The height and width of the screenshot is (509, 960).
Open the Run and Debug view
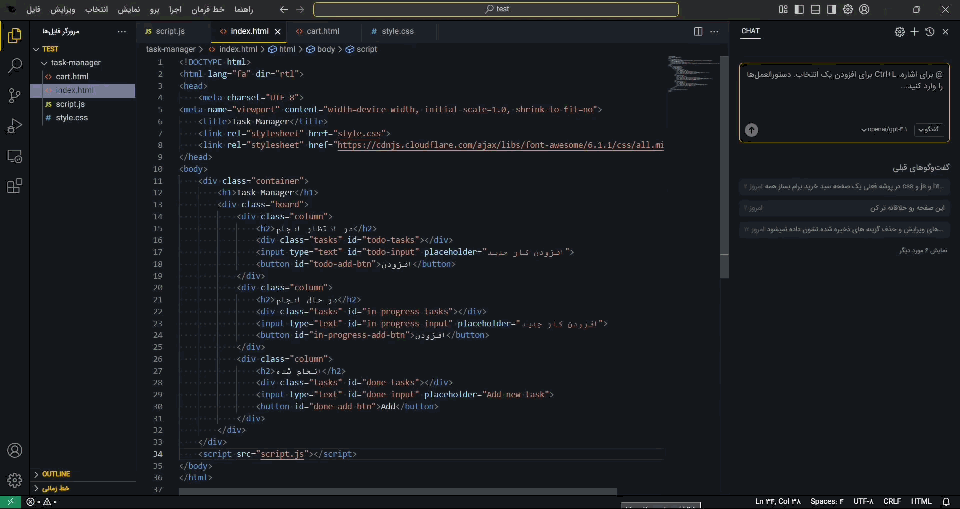pyautogui.click(x=15, y=126)
